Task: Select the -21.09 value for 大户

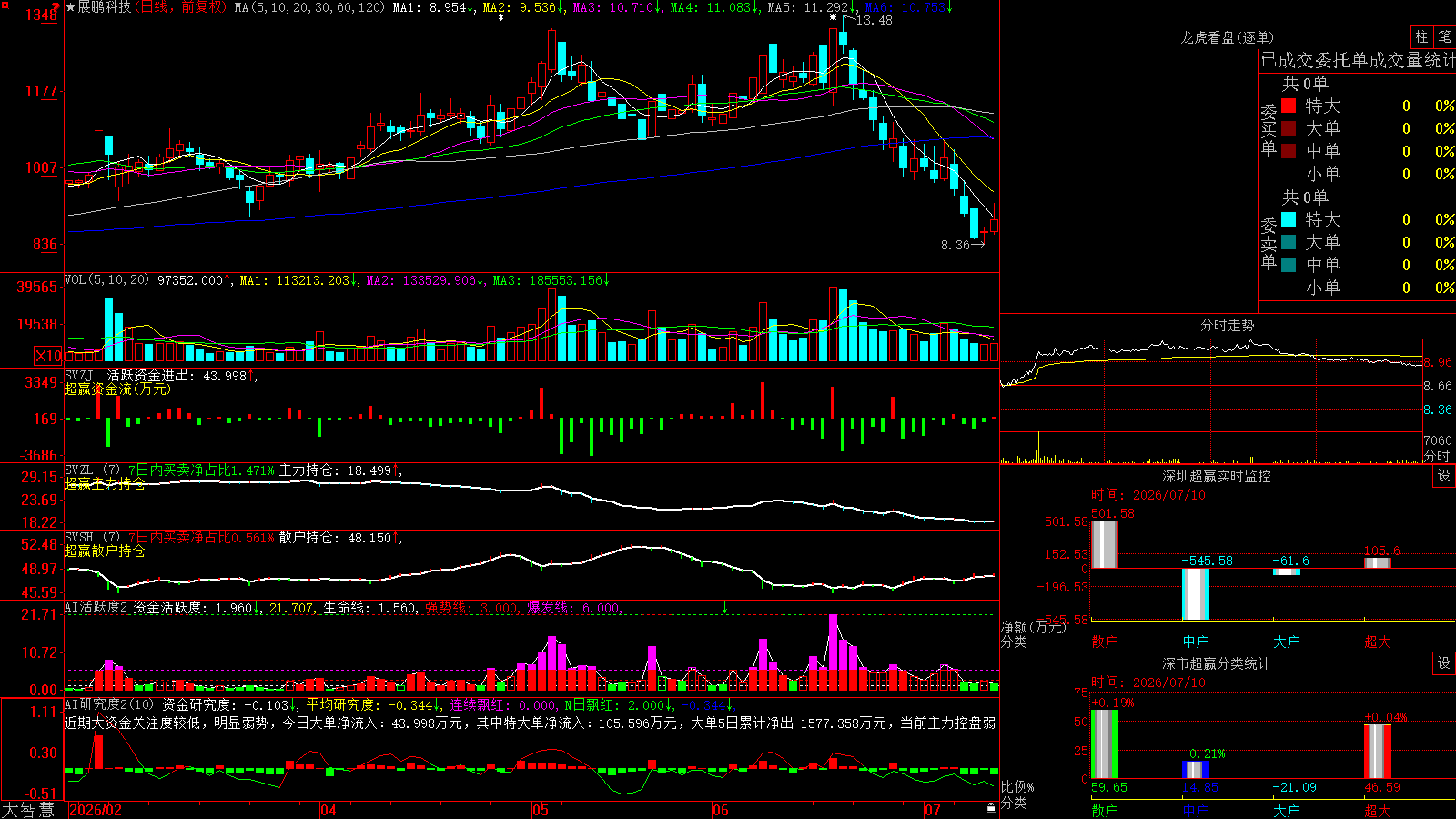Action: [1294, 787]
